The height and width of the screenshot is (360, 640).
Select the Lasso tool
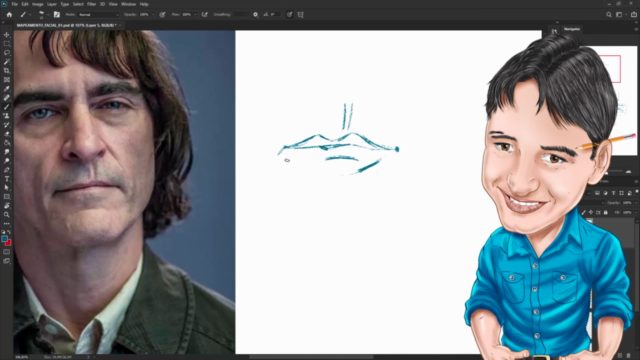click(x=7, y=53)
